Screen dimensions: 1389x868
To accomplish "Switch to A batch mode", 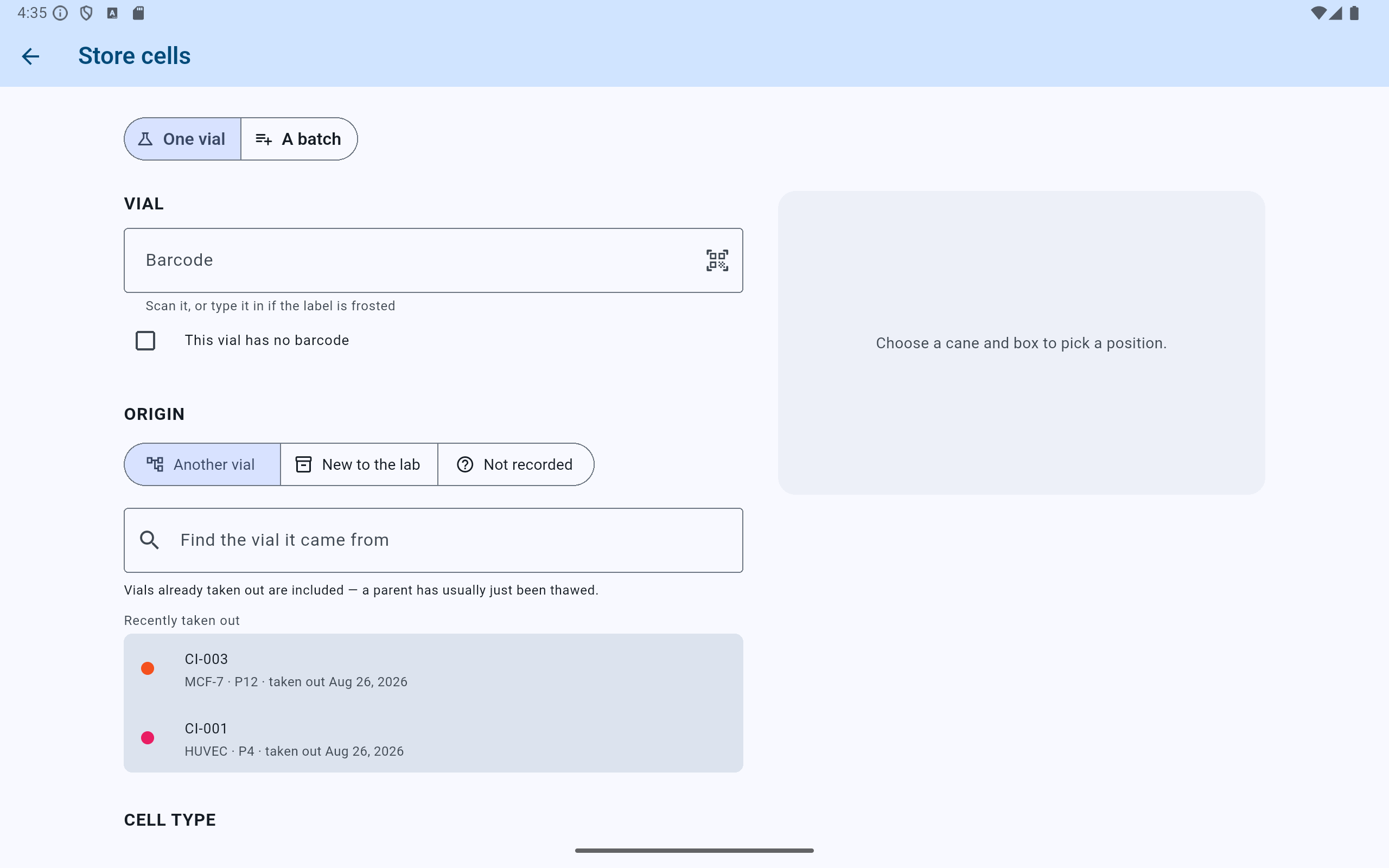I will pos(299,139).
